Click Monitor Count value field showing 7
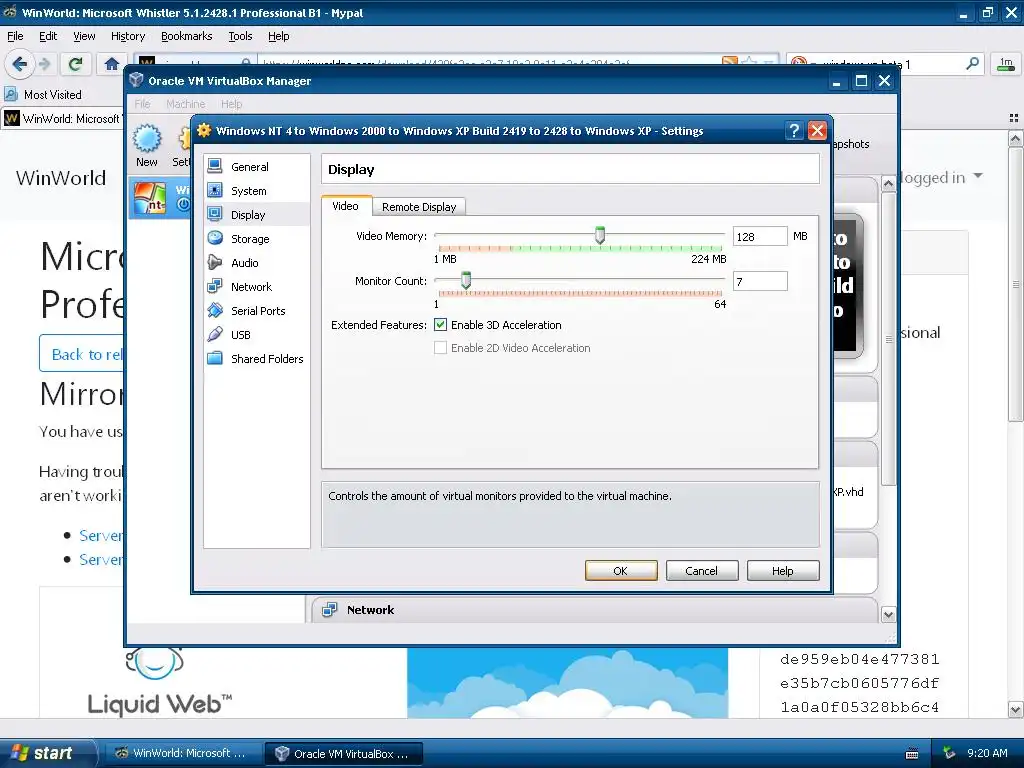1024x768 pixels. [760, 281]
